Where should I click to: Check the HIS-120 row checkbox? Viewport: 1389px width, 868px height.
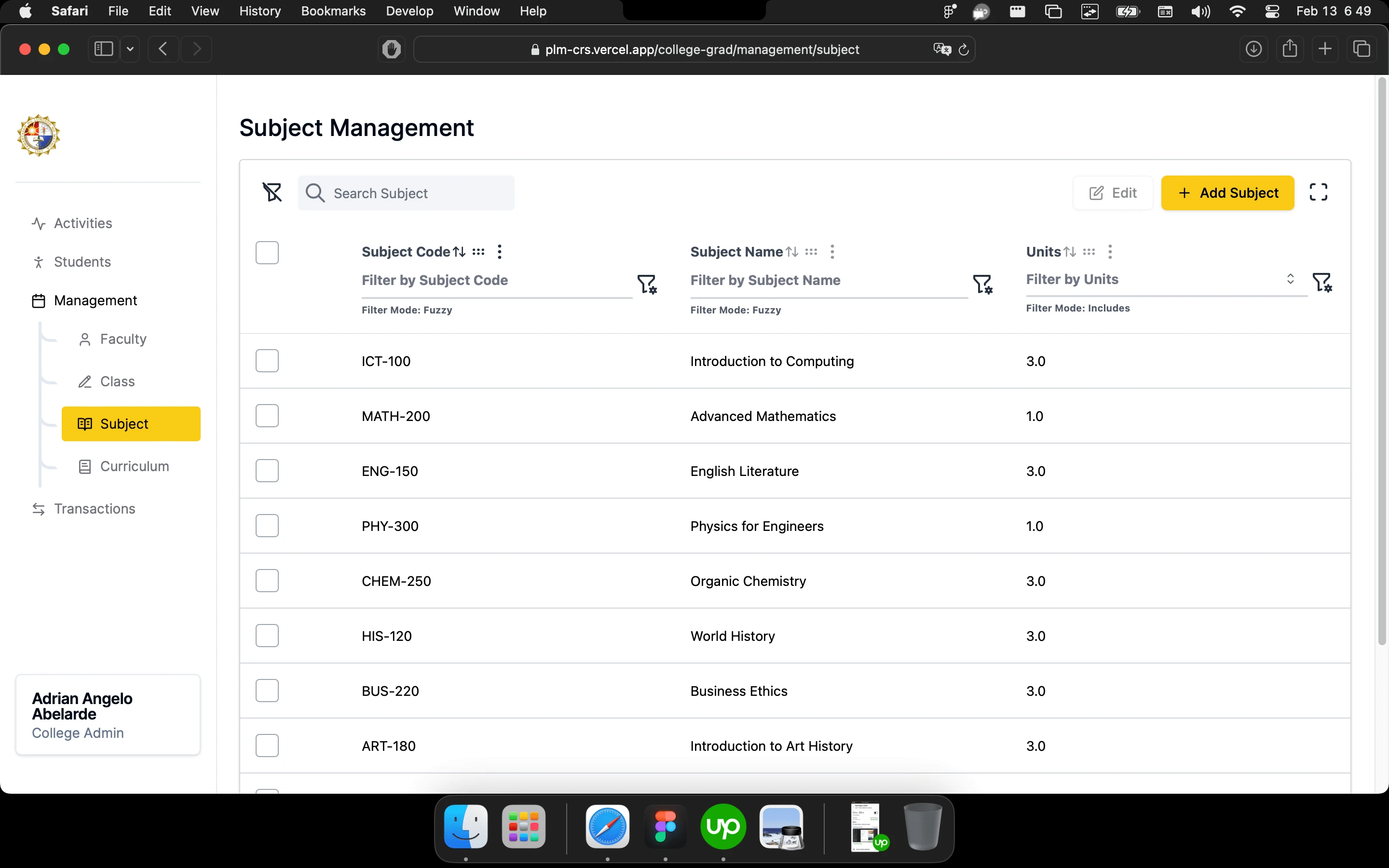tap(267, 636)
